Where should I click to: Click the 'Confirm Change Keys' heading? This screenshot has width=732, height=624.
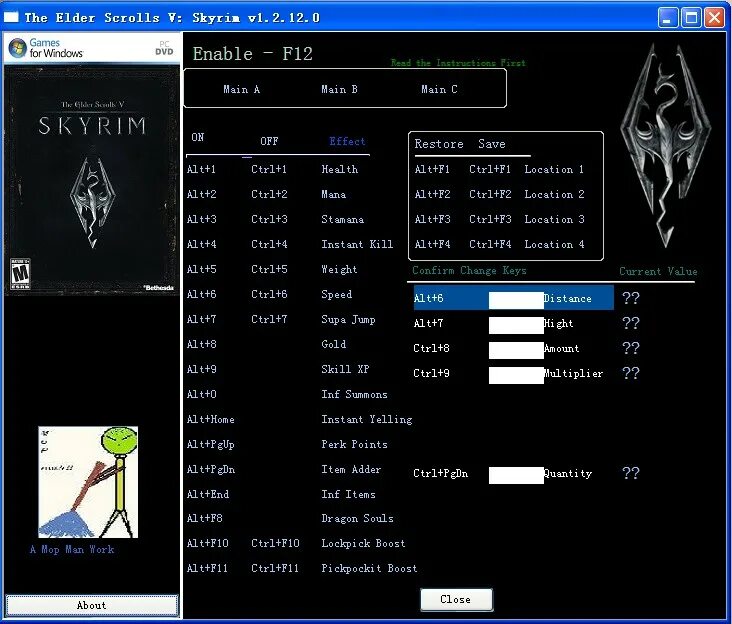(469, 270)
